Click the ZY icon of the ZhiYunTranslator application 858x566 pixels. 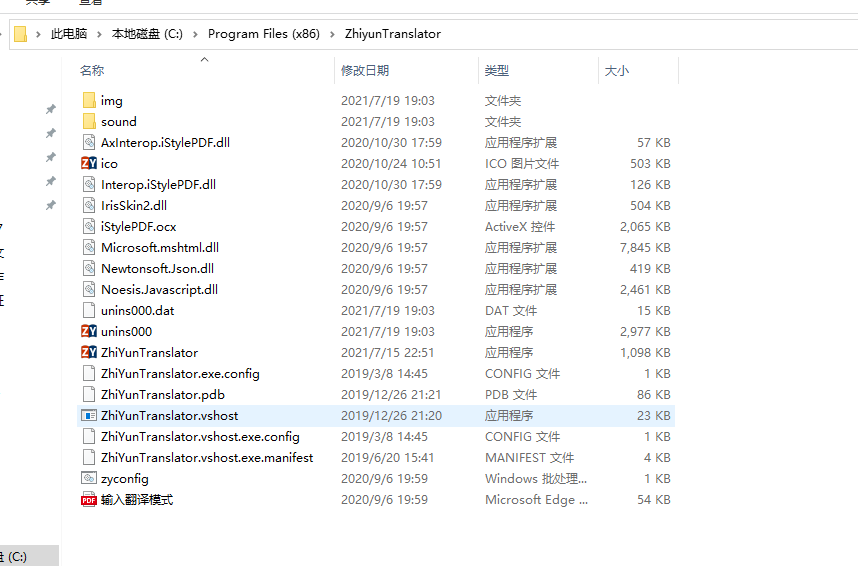click(89, 352)
